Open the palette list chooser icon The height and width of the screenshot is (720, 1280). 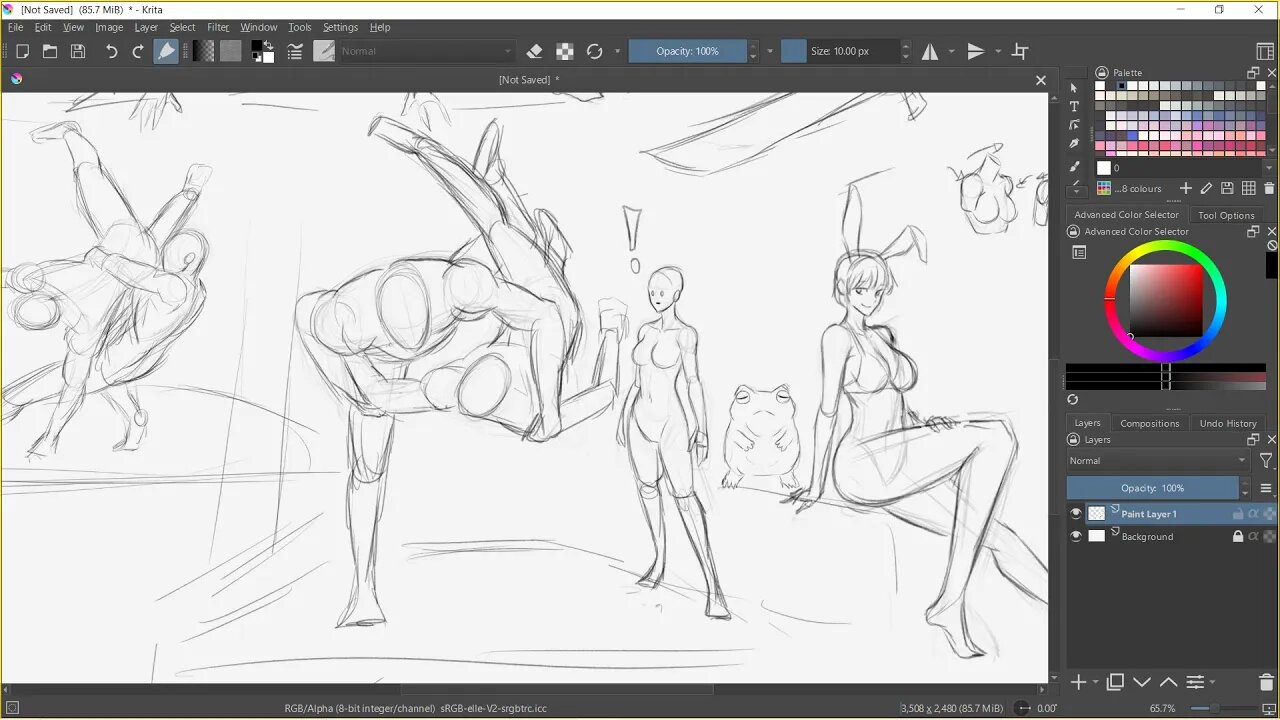point(1104,188)
